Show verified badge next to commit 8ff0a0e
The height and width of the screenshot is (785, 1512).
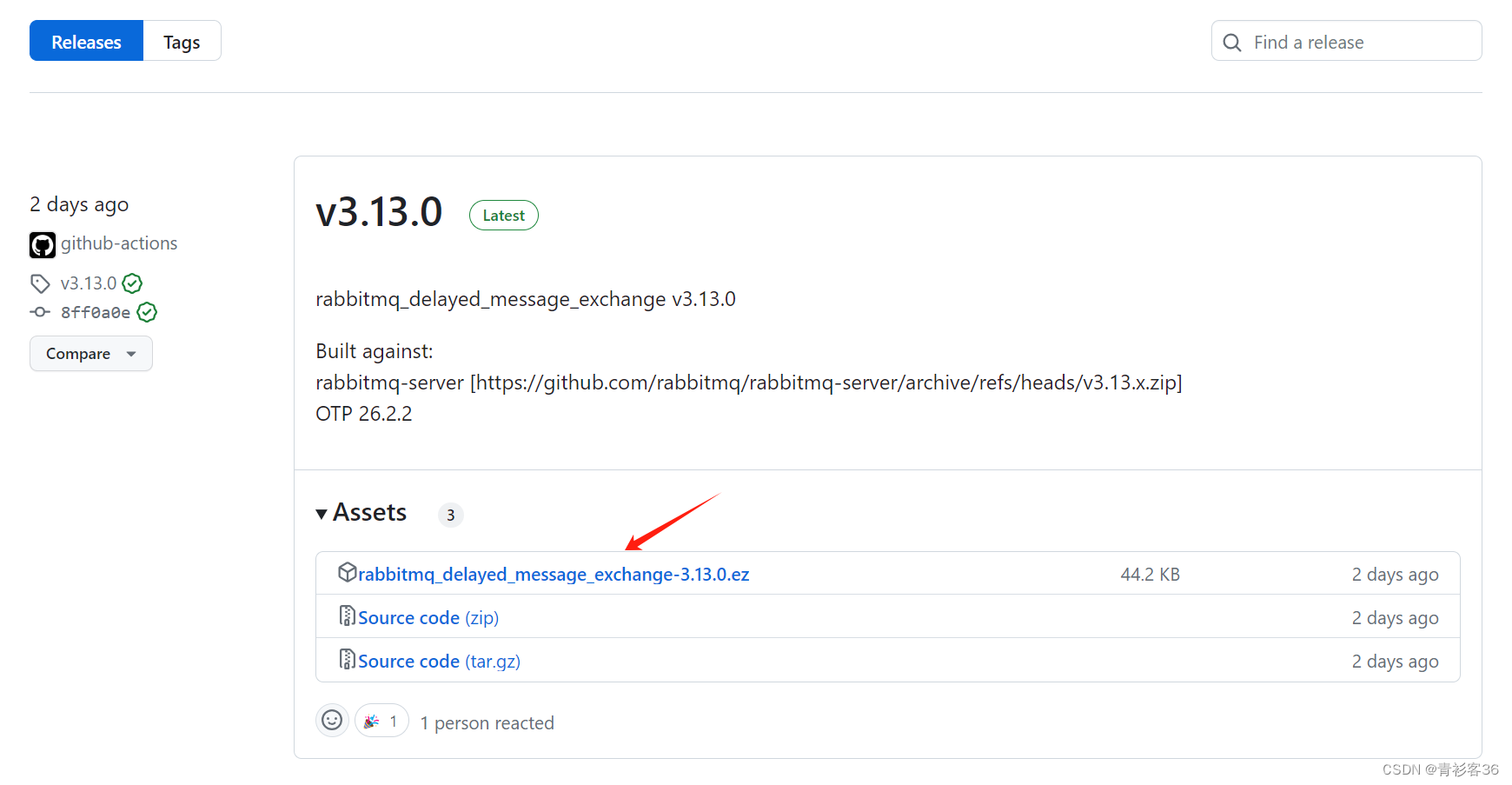tap(148, 312)
